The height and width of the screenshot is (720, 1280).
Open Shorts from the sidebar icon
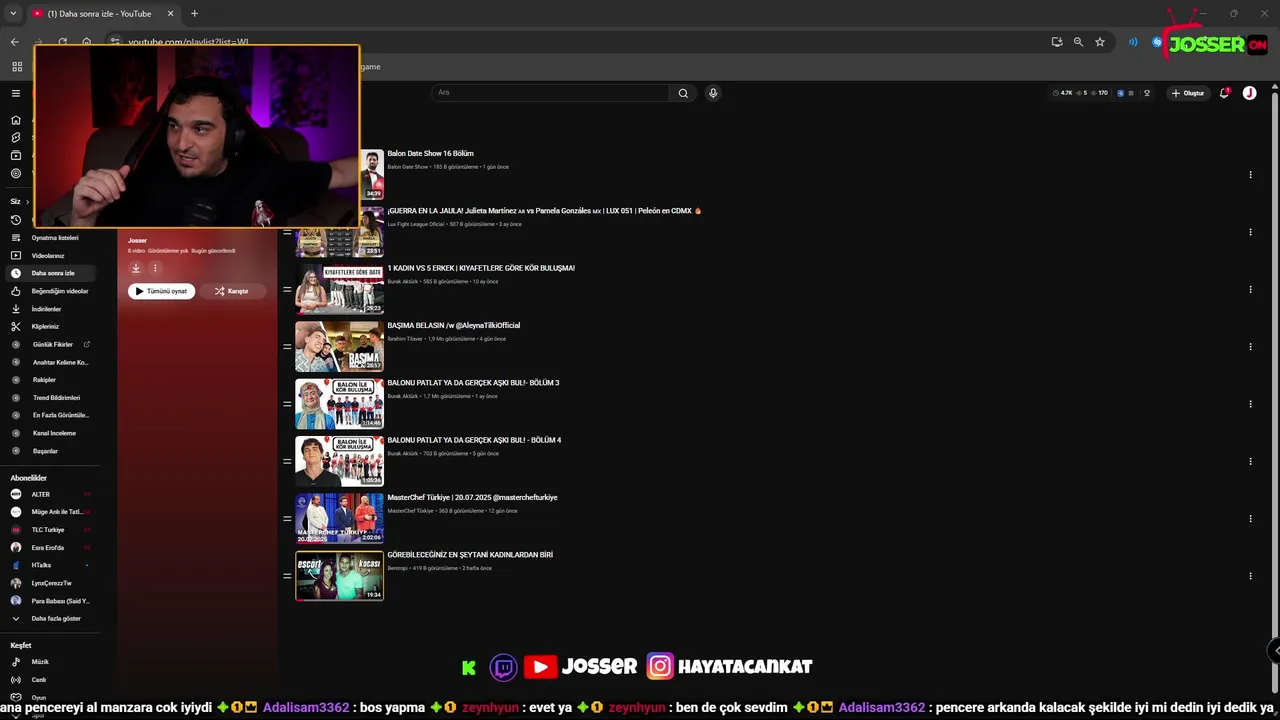click(x=16, y=137)
